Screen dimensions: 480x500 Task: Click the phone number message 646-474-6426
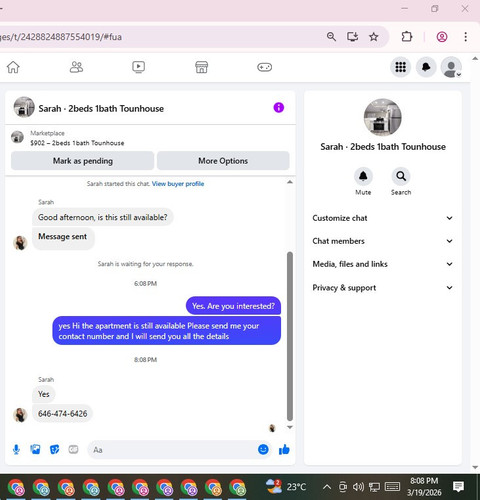point(62,414)
